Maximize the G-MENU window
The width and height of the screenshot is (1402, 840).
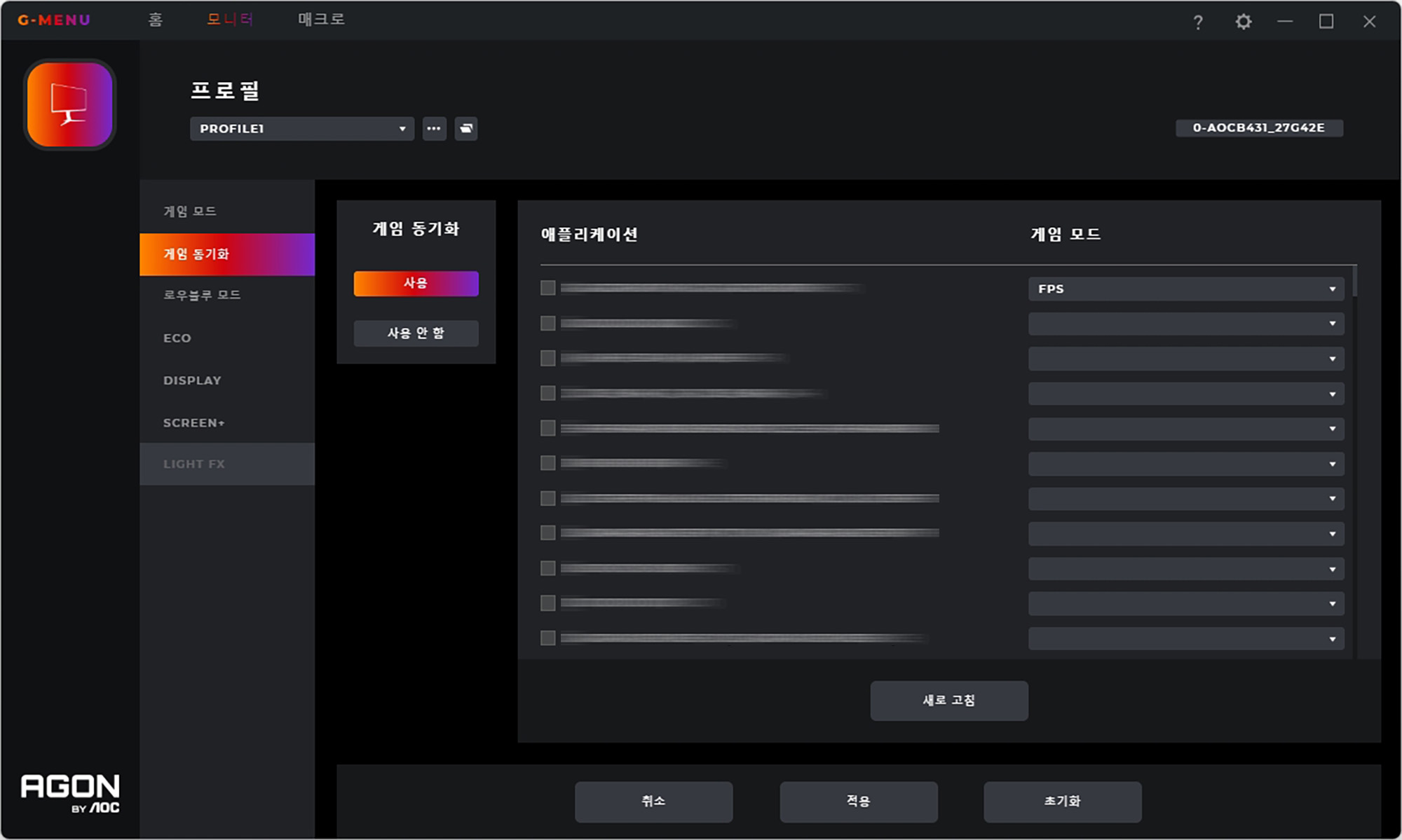click(x=1326, y=22)
